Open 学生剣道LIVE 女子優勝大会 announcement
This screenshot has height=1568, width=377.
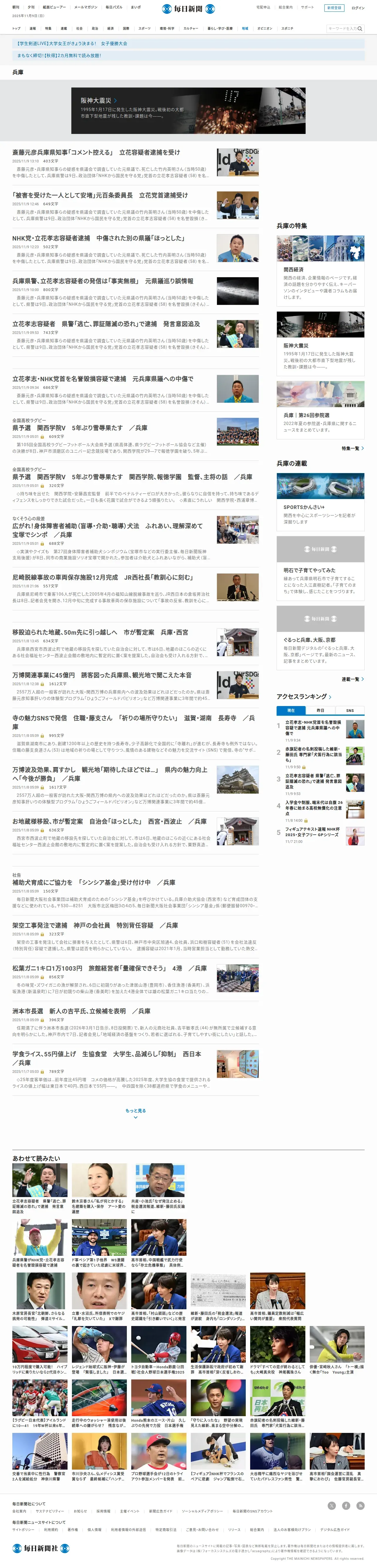pos(188,44)
